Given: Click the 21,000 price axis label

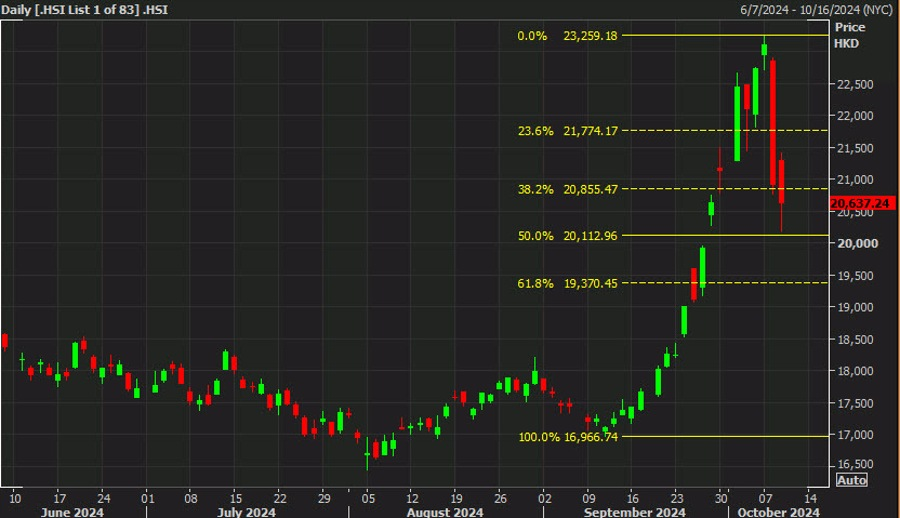Looking at the screenshot, I should 855,180.
